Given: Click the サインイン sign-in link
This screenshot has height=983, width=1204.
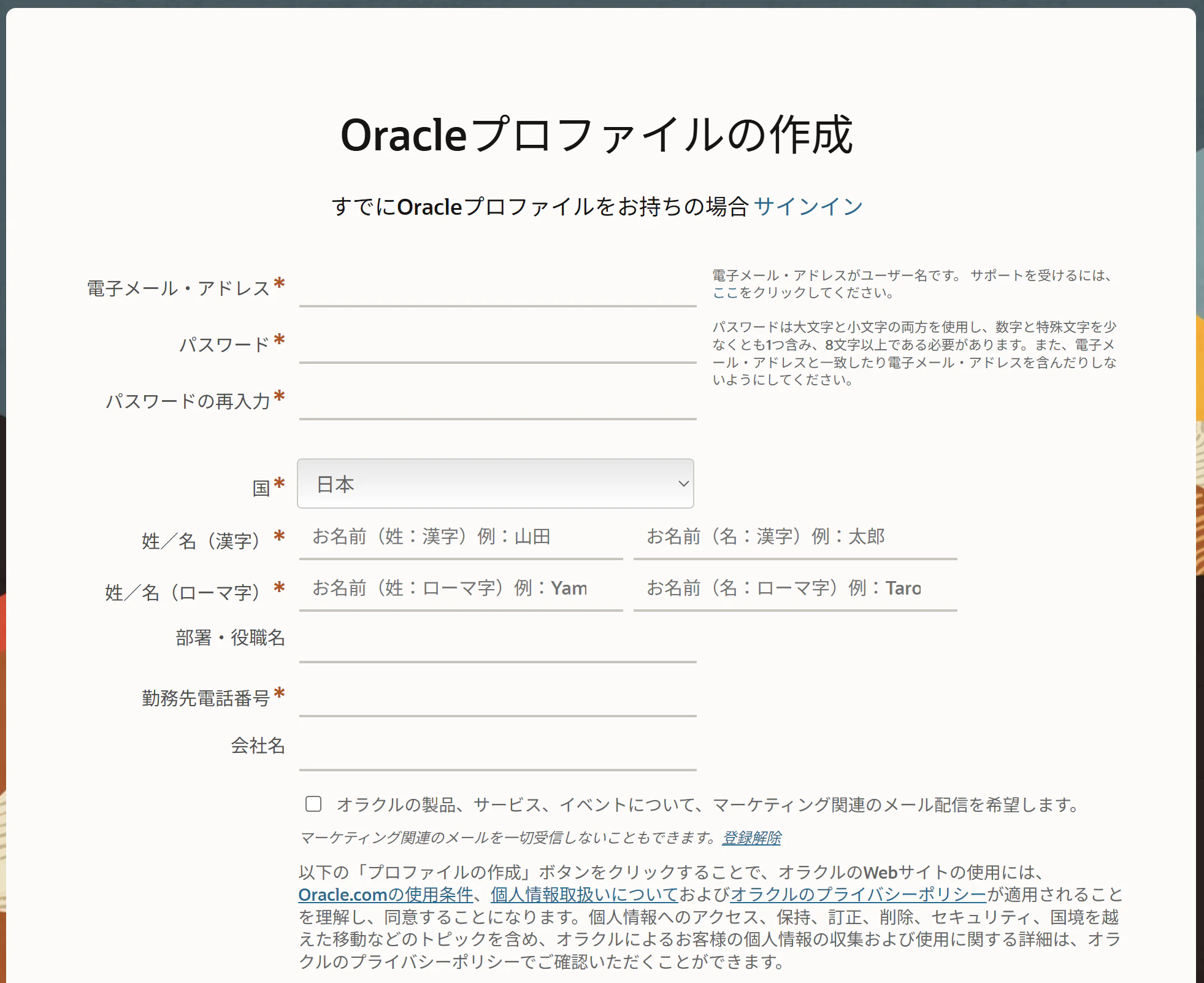Looking at the screenshot, I should (x=808, y=207).
